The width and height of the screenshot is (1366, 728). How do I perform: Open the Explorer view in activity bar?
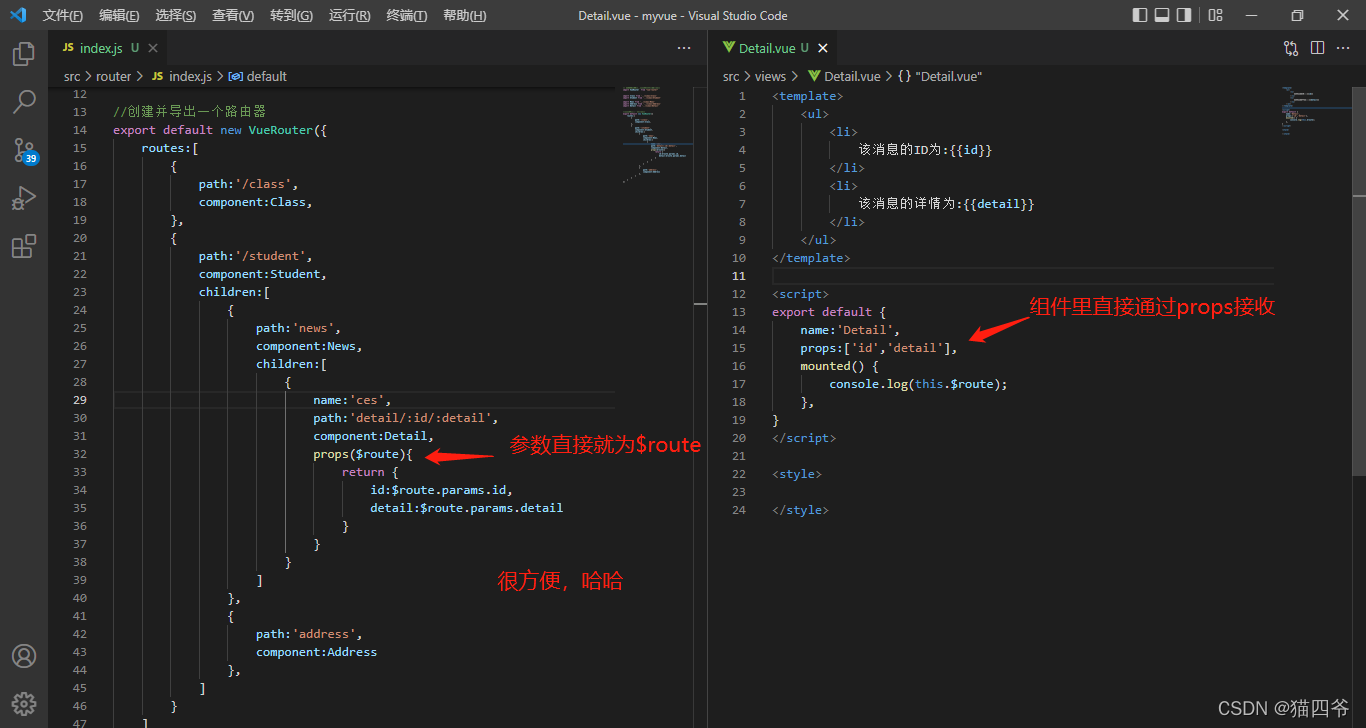(24, 54)
